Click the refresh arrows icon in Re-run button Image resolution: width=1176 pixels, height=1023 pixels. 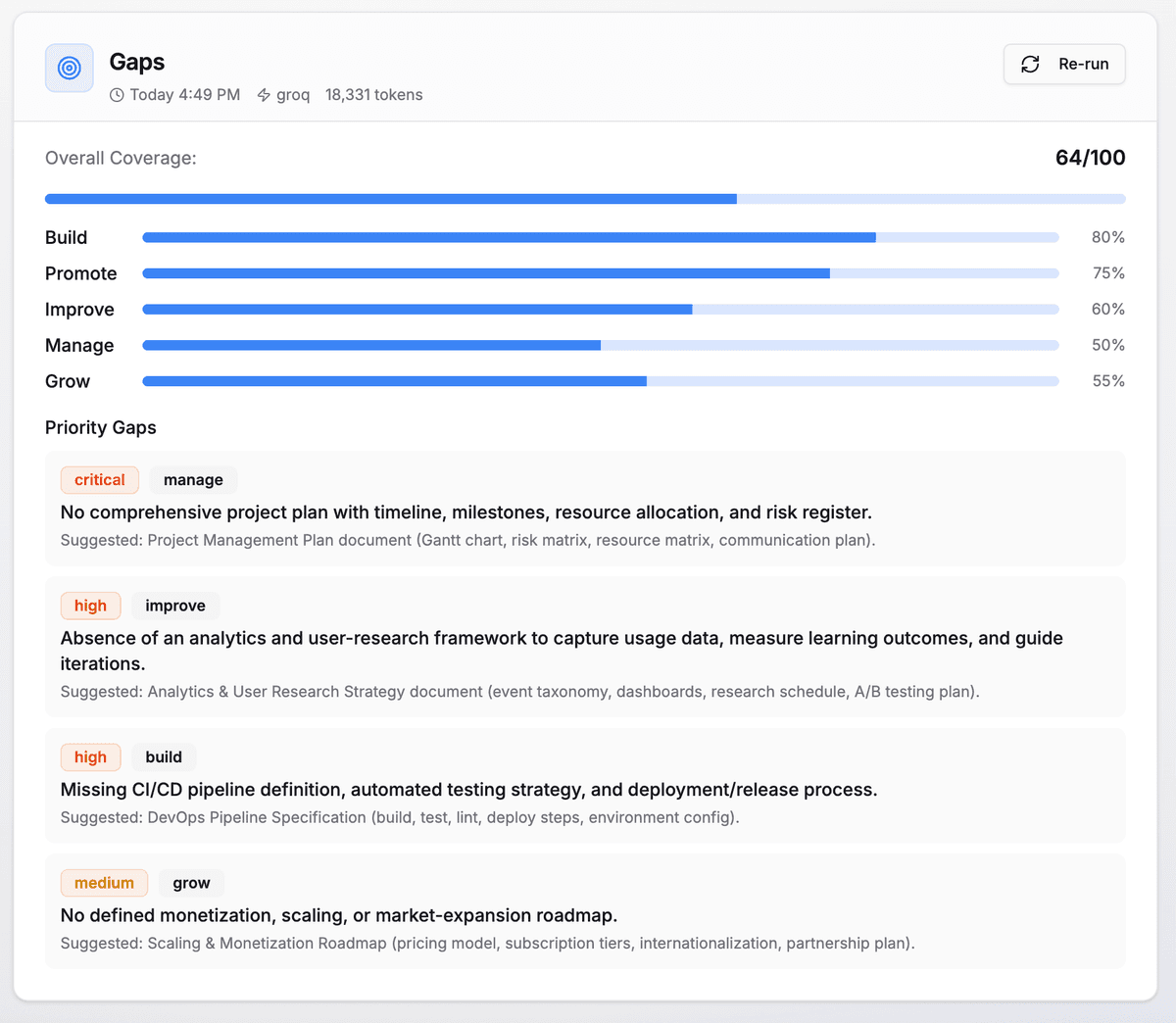pyautogui.click(x=1030, y=64)
